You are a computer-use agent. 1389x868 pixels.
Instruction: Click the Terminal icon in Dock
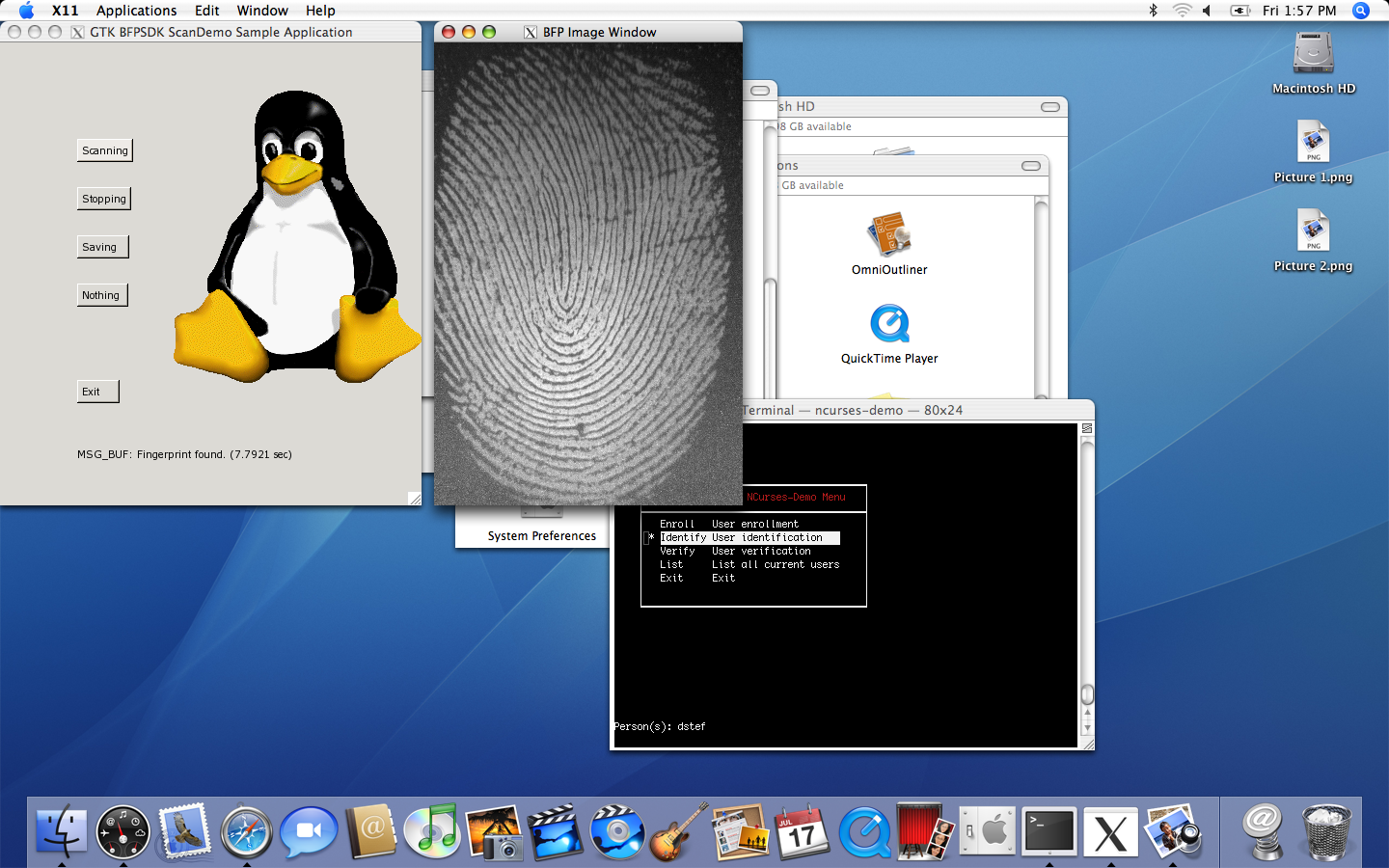[1049, 832]
